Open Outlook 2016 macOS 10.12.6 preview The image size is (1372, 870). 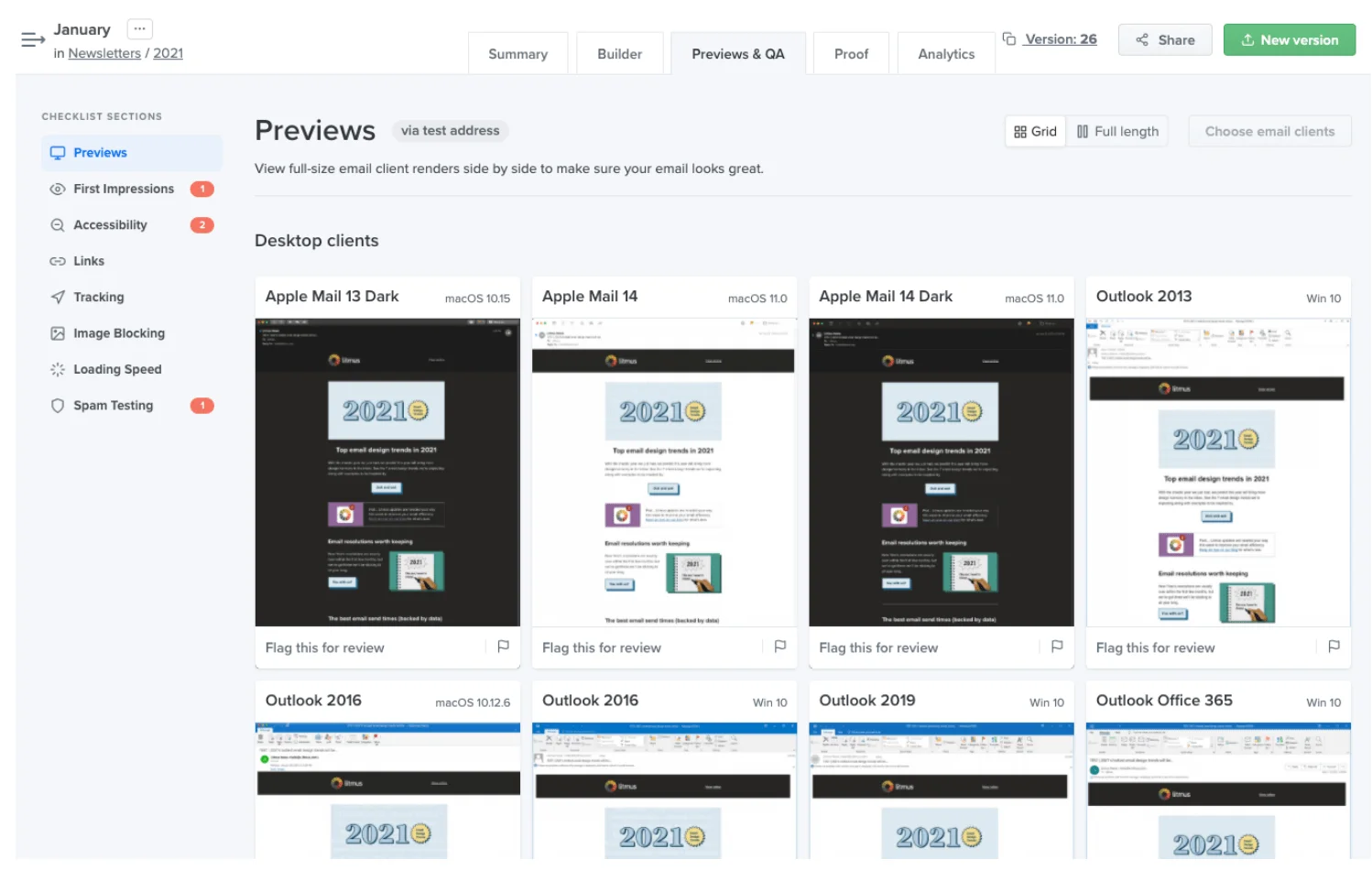point(387,790)
